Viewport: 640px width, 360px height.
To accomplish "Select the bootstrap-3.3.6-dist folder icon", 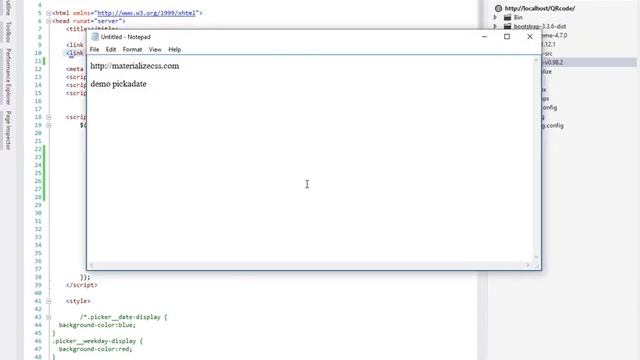I will [507, 27].
